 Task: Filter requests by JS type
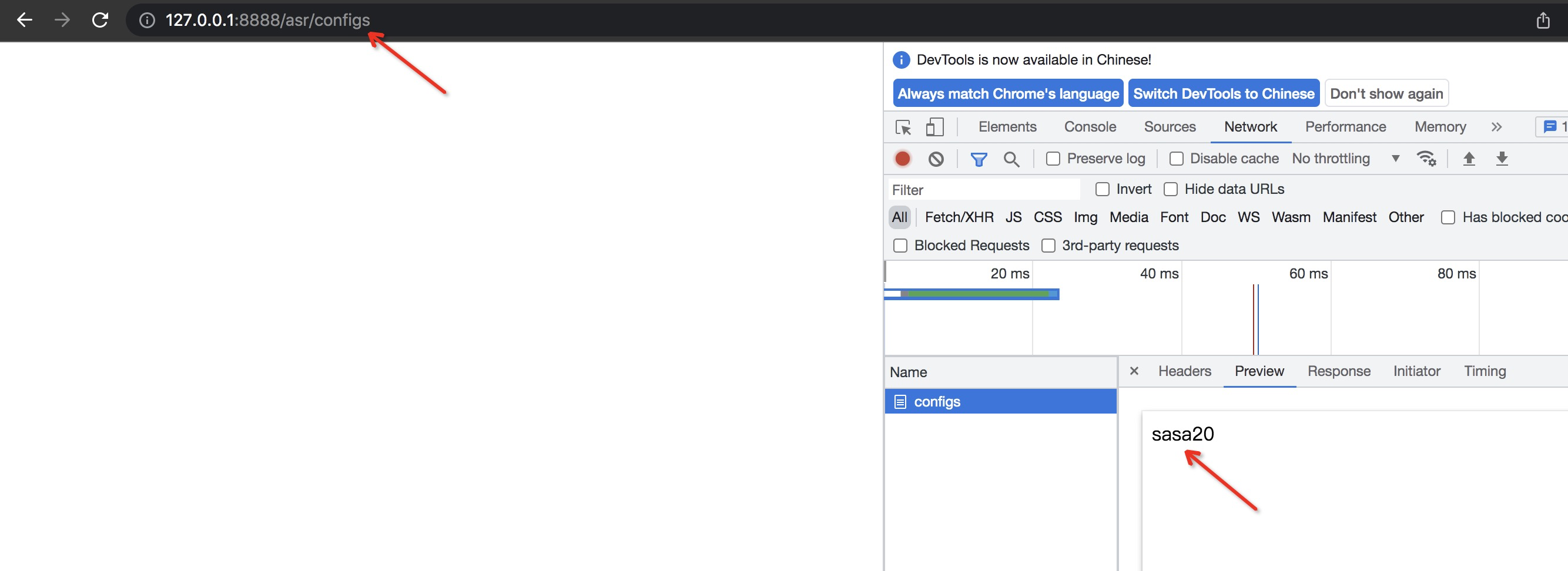[1013, 217]
